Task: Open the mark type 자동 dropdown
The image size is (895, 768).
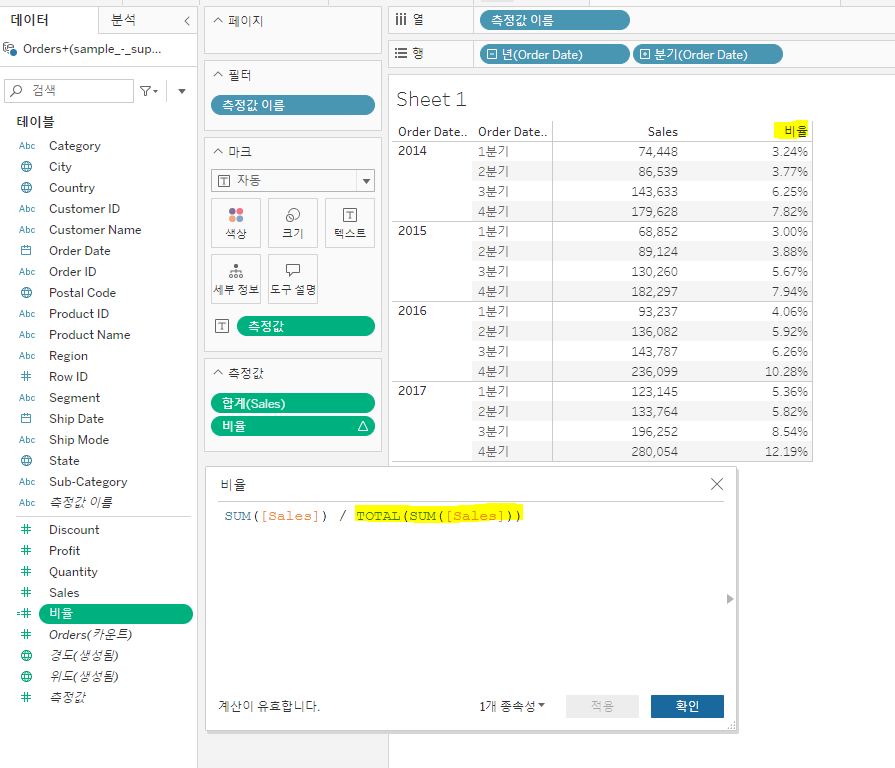Action: click(293, 181)
